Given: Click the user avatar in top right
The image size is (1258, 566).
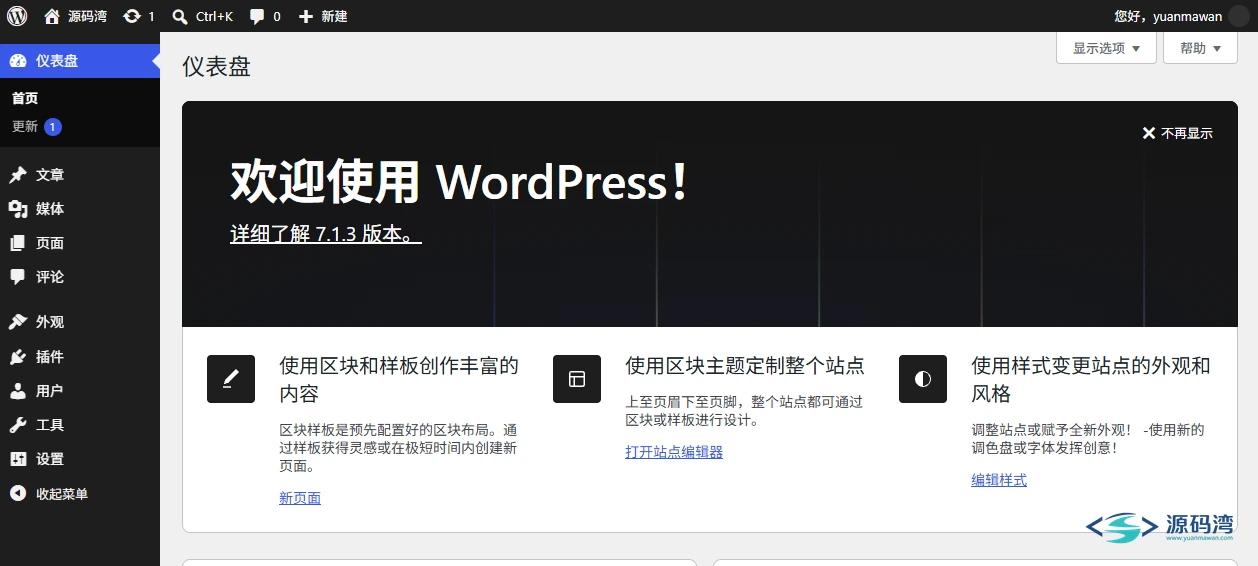Looking at the screenshot, I should [1238, 16].
